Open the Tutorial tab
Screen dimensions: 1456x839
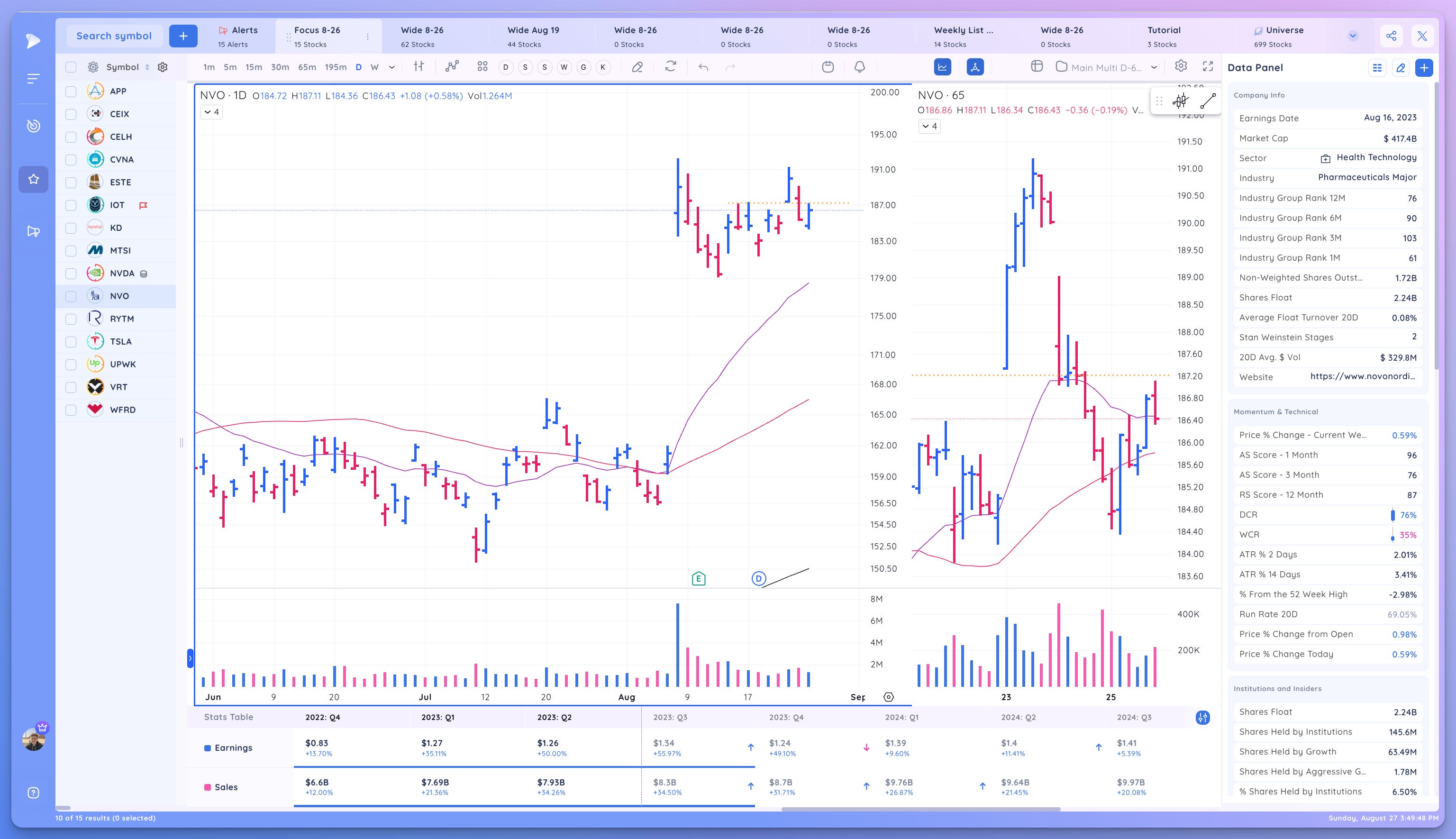pos(1164,36)
